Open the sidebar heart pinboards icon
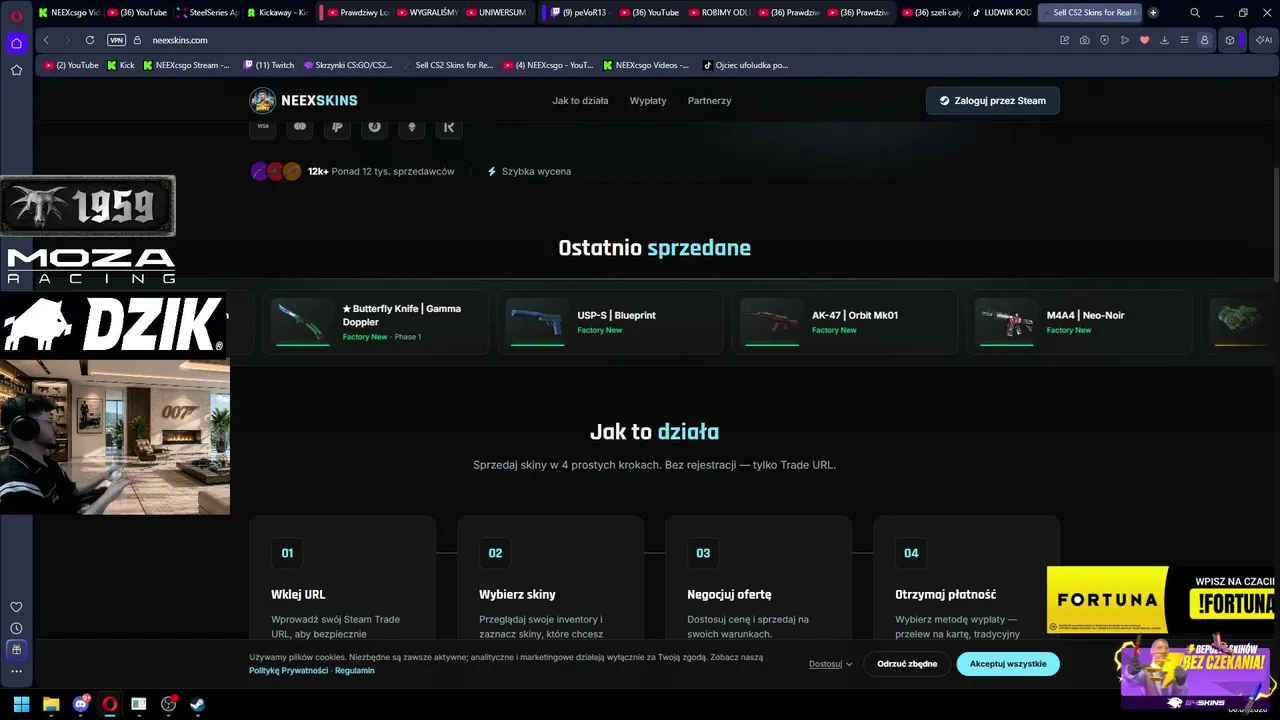The image size is (1280, 720). (x=16, y=607)
